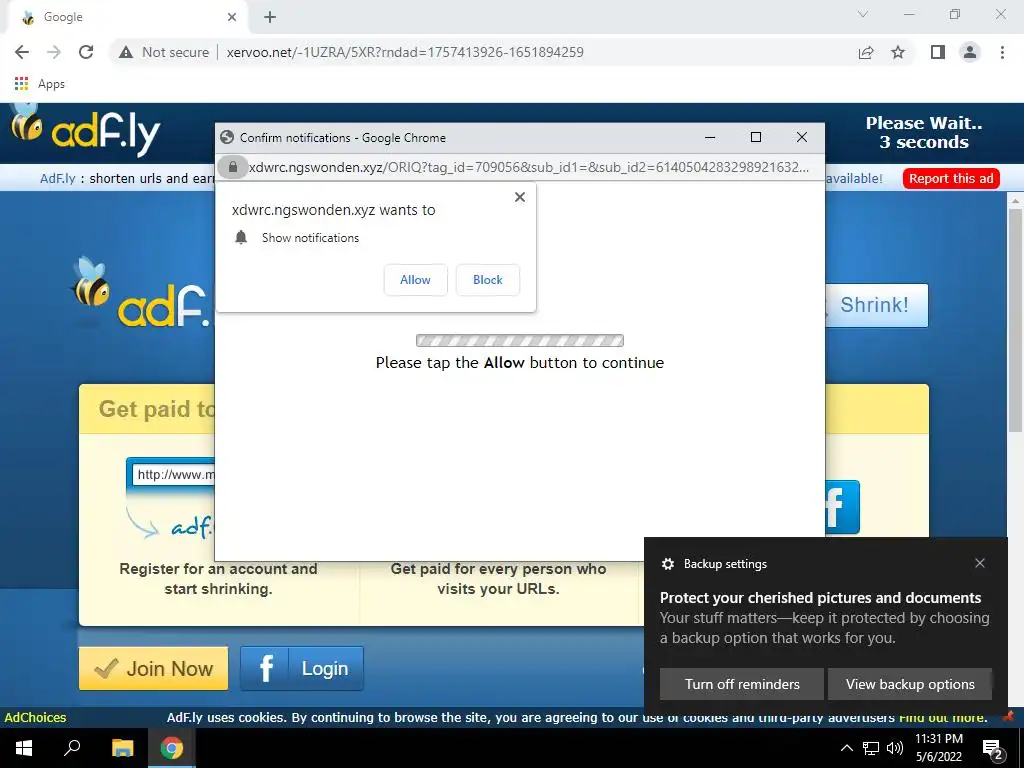Click Turn off reminders
The width and height of the screenshot is (1024, 768).
(742, 684)
